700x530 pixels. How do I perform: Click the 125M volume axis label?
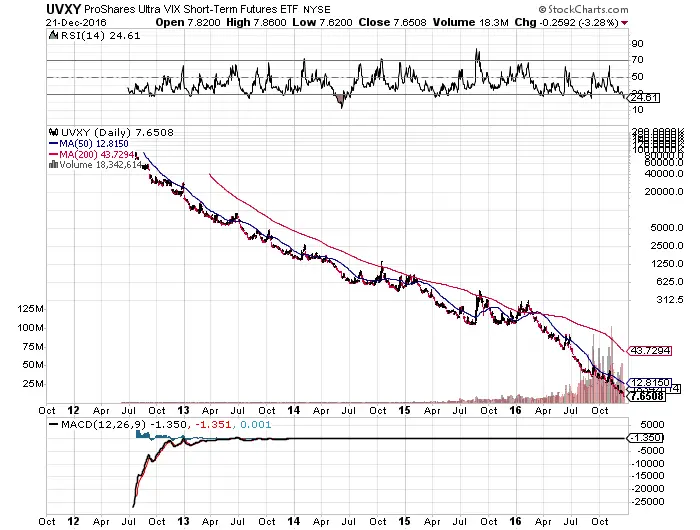pos(30,309)
